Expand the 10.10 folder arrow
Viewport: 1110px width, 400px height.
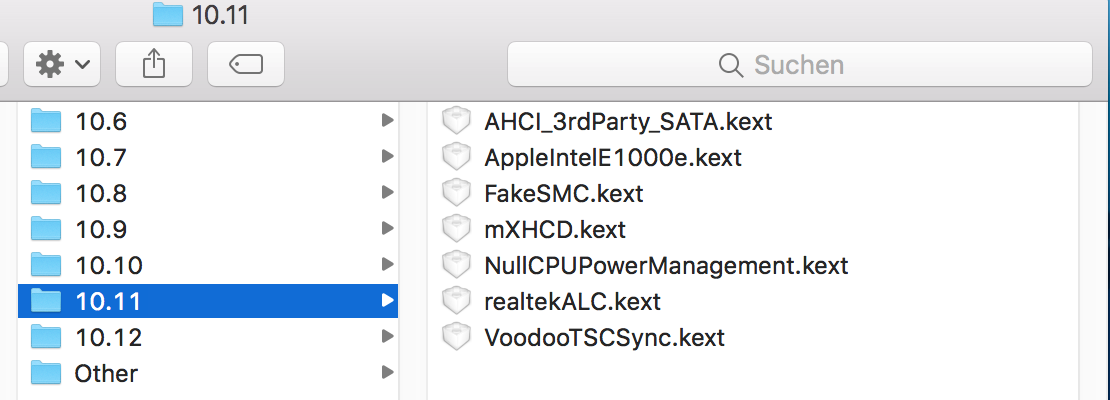tap(387, 266)
